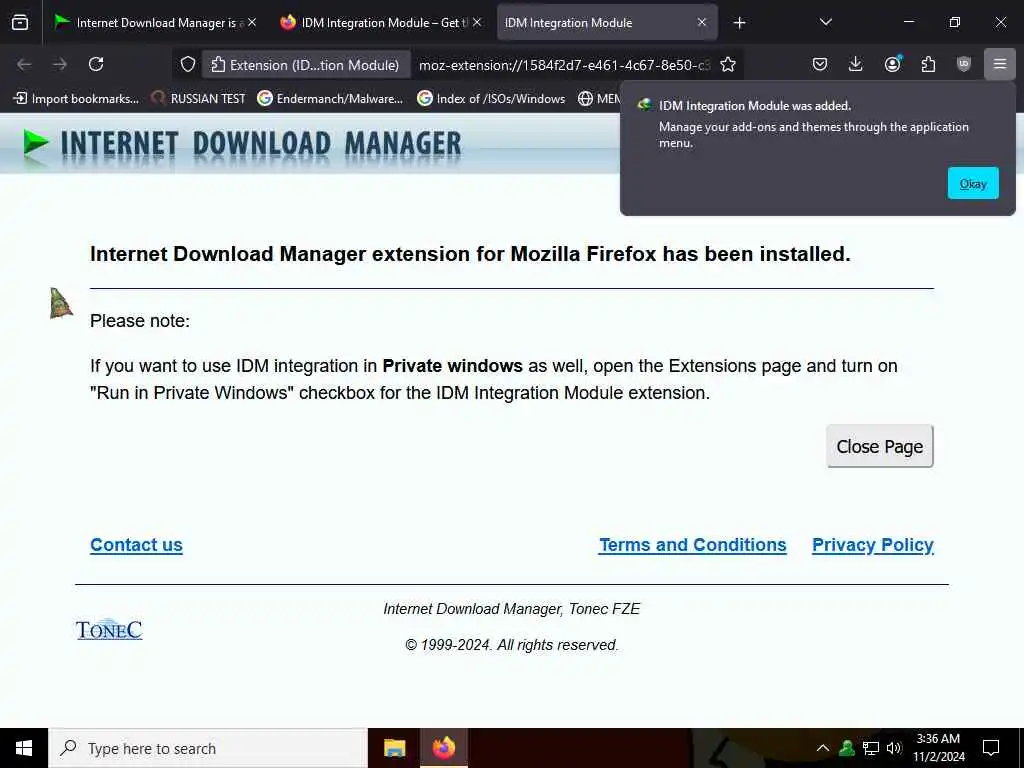Open the Action Center notifications icon
Image resolution: width=1024 pixels, height=768 pixels.
pyautogui.click(x=991, y=748)
